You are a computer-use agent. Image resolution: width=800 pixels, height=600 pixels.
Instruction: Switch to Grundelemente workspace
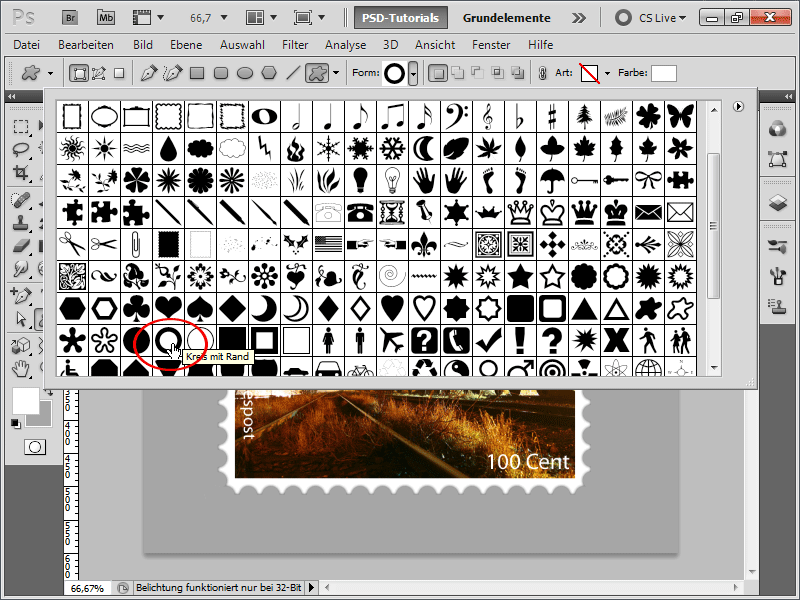click(507, 18)
